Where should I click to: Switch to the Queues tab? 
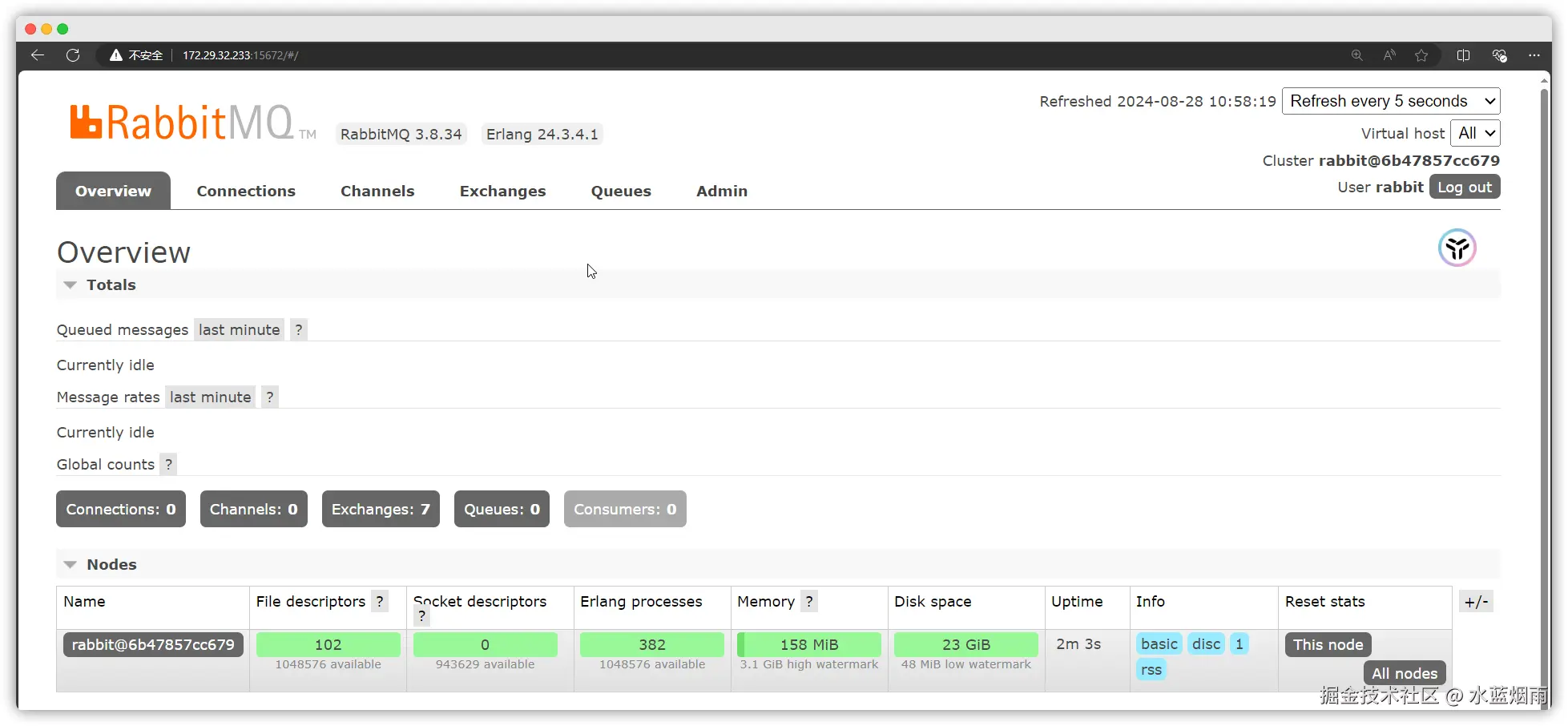[621, 191]
